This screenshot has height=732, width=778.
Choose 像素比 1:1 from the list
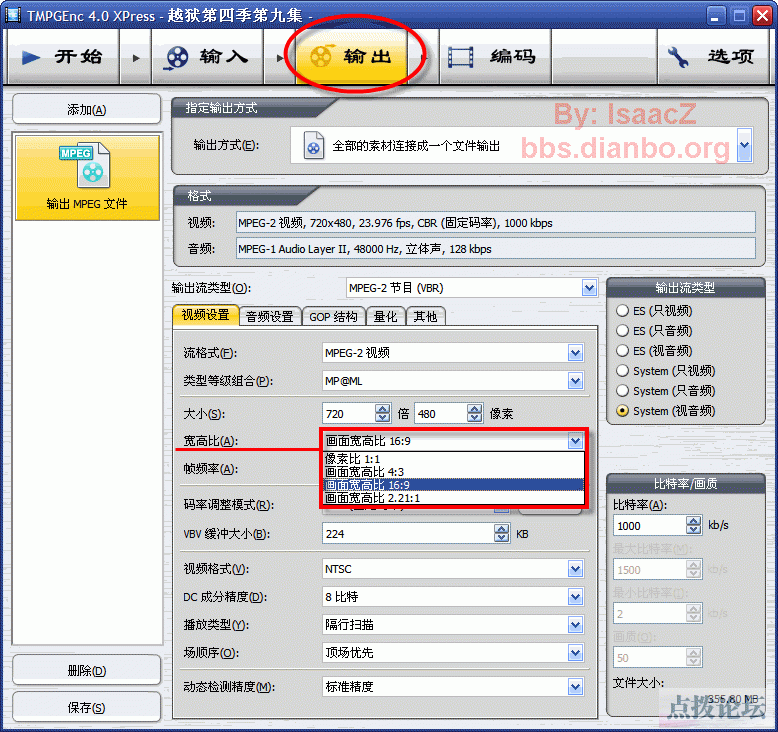pos(454,459)
